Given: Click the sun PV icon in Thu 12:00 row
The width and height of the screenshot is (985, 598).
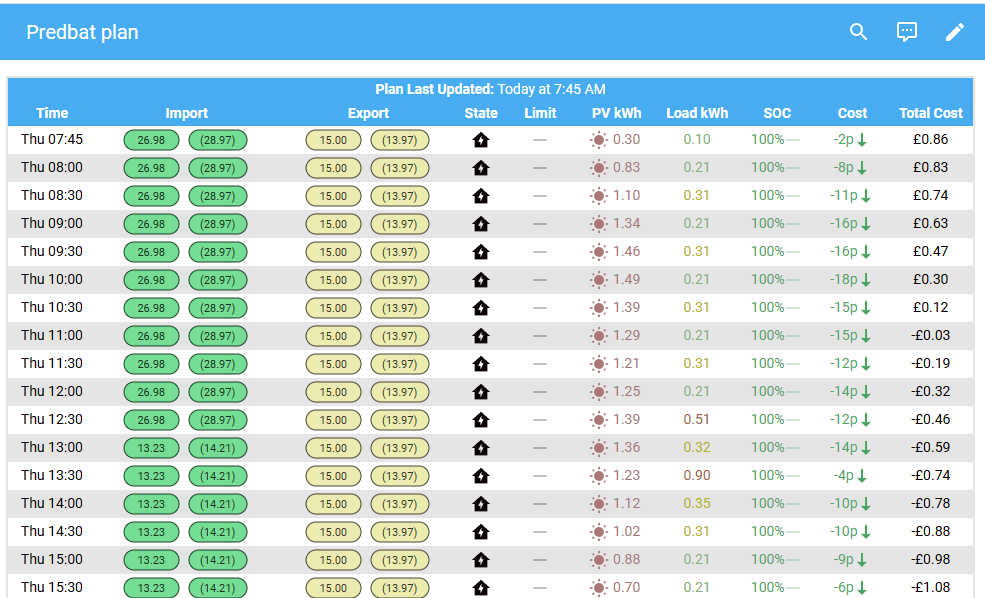Looking at the screenshot, I should [599, 392].
